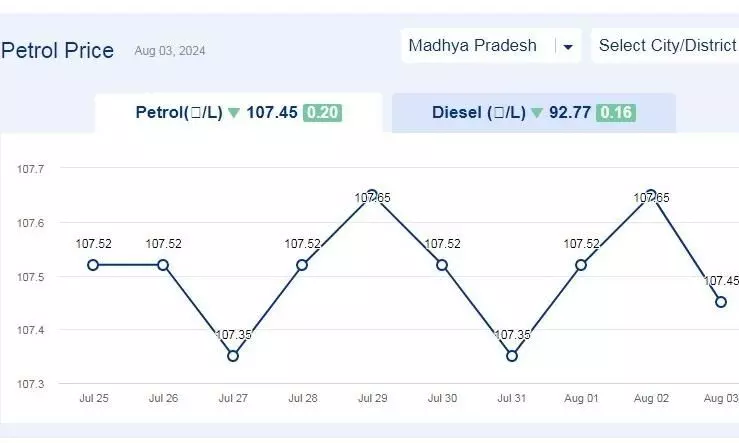739x443 pixels.
Task: Click the 107.6 y-axis label
Action: click(x=31, y=222)
